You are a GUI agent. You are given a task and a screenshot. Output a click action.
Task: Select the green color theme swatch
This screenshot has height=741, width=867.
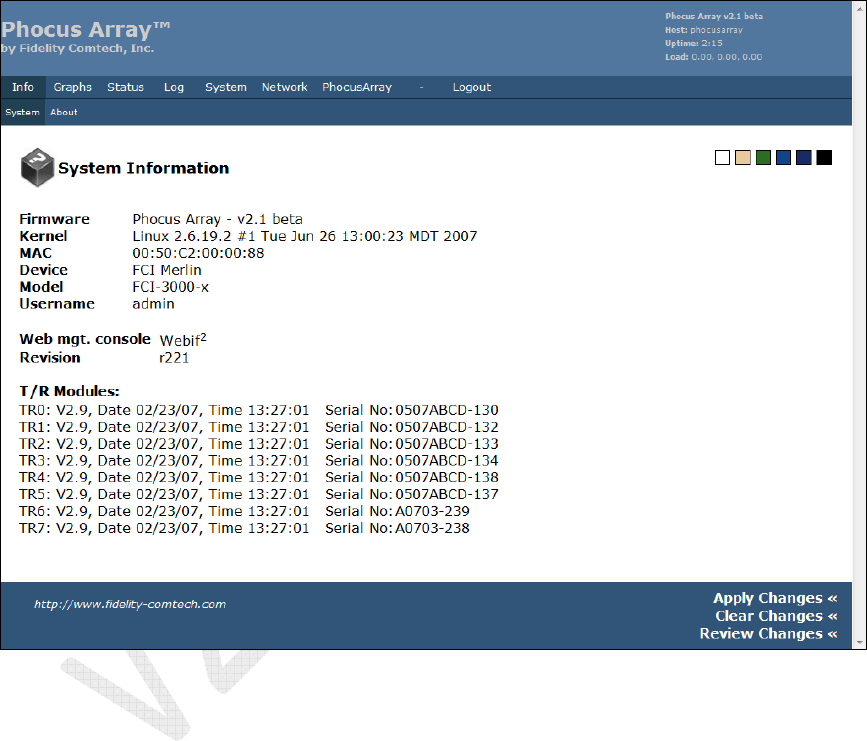763,158
